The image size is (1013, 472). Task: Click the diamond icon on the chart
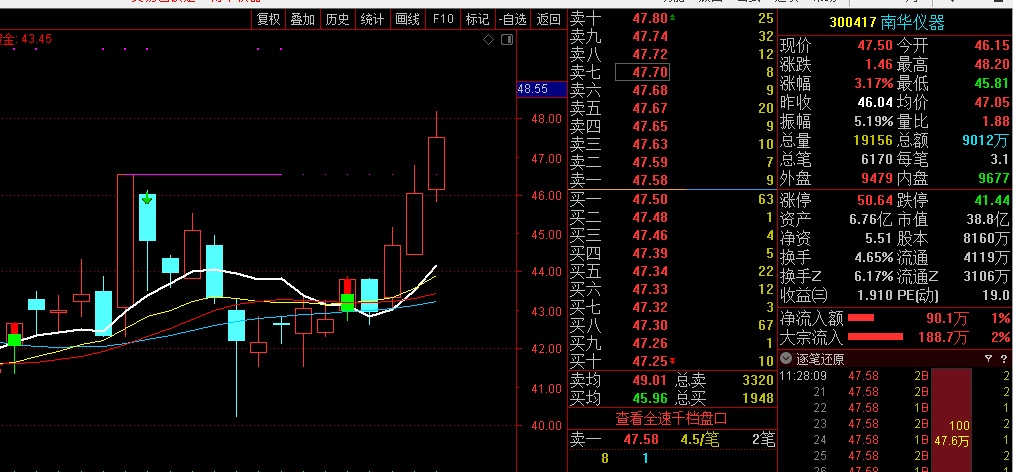click(x=488, y=40)
